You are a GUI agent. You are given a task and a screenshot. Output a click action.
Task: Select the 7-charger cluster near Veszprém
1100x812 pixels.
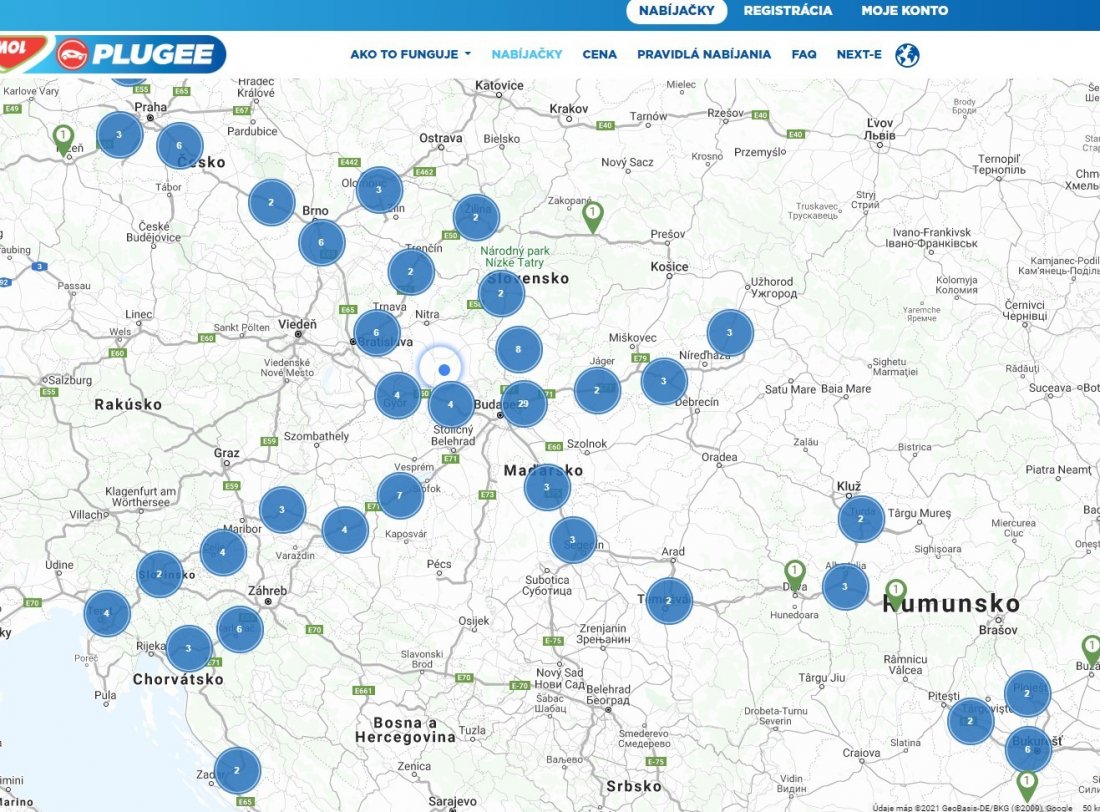400,495
